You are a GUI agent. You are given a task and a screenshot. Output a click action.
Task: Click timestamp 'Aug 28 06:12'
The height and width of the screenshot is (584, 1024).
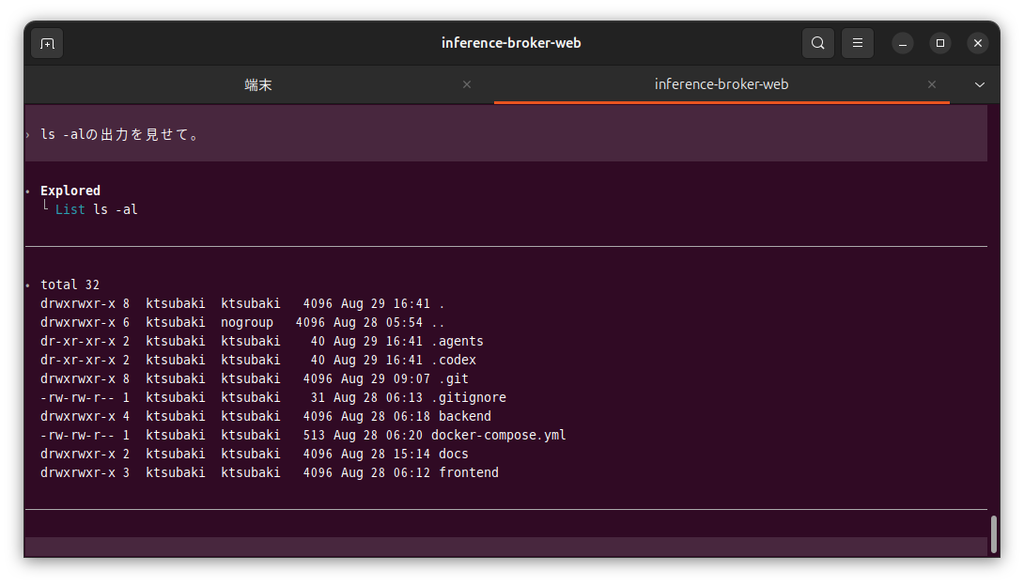385,472
